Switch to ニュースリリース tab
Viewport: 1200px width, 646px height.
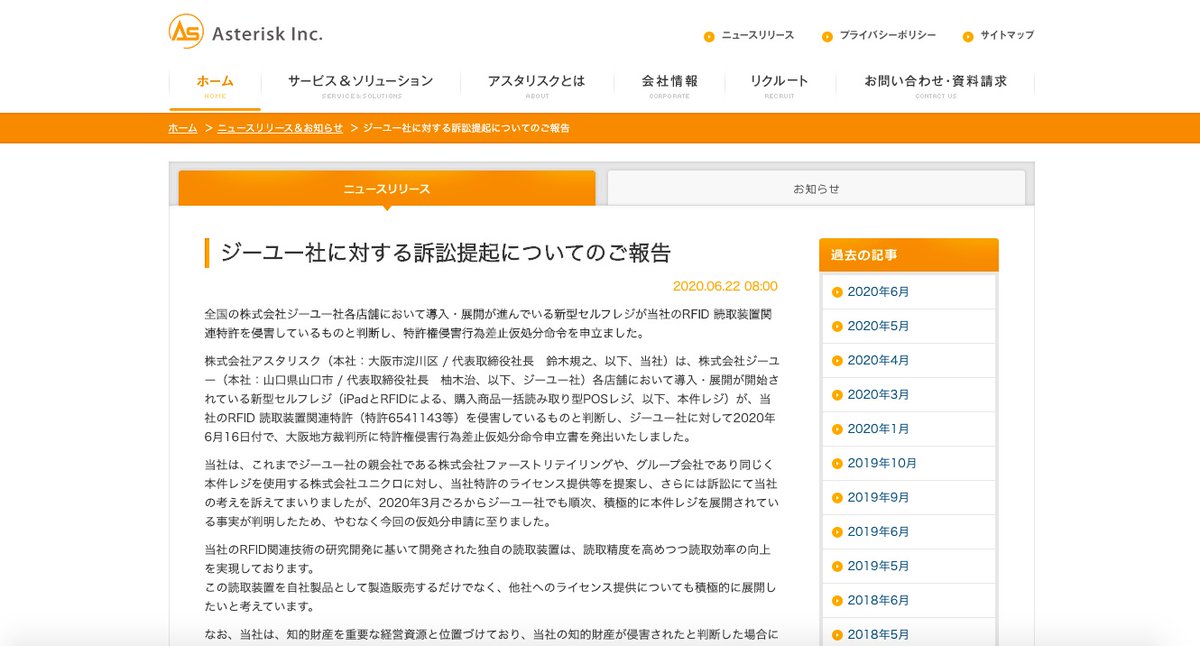point(387,188)
